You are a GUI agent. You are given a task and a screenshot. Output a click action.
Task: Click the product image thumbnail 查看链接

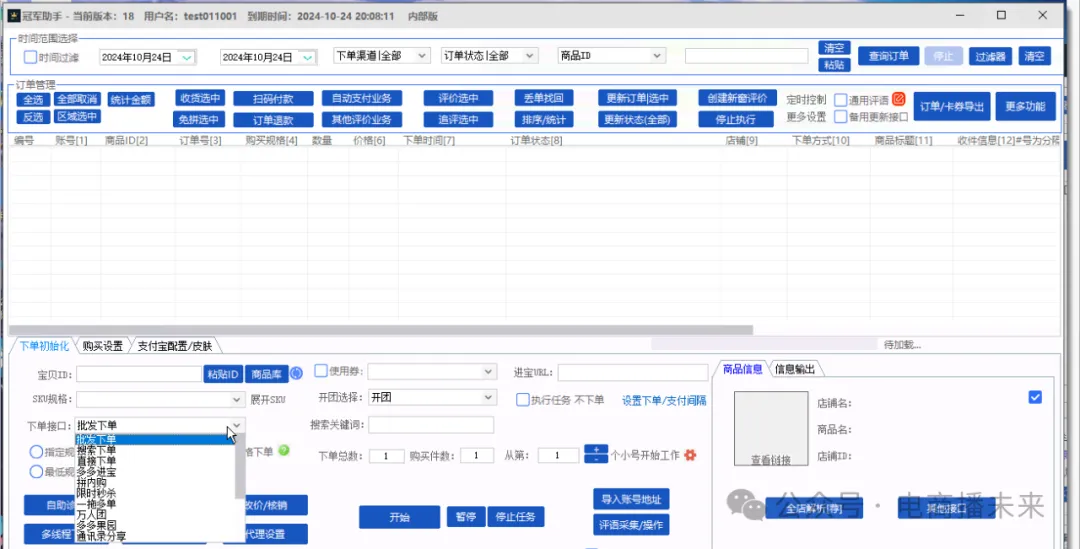click(x=771, y=429)
